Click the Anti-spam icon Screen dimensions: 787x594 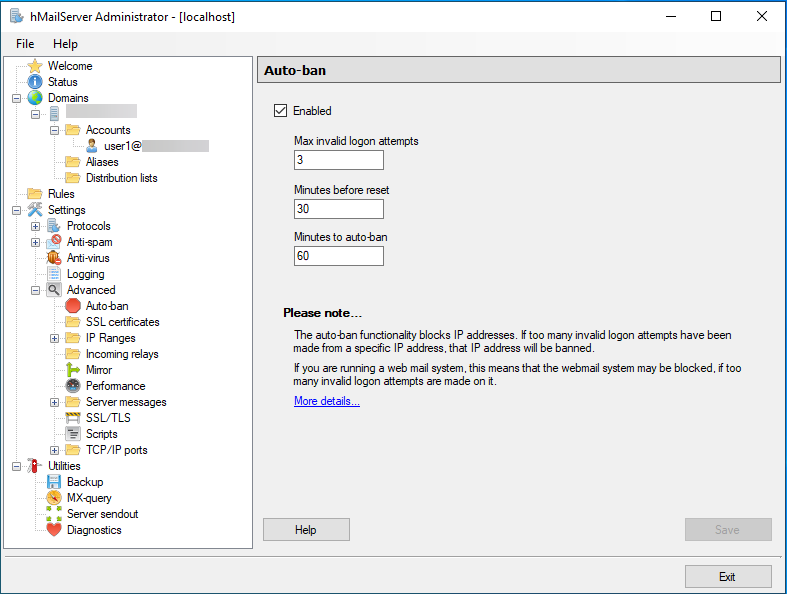(54, 242)
